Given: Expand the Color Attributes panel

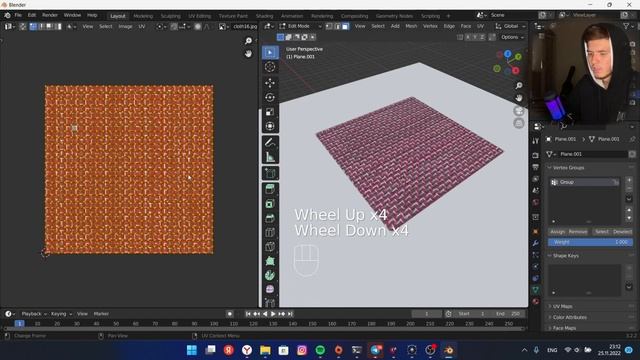Looking at the screenshot, I should pyautogui.click(x=569, y=318).
